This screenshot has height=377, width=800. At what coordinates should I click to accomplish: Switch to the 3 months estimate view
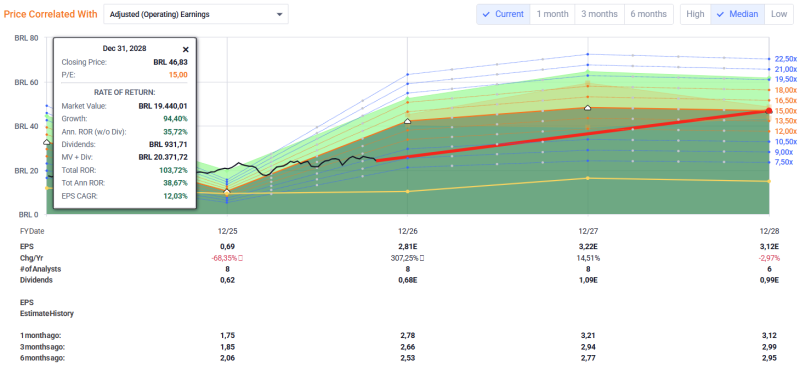coord(599,14)
